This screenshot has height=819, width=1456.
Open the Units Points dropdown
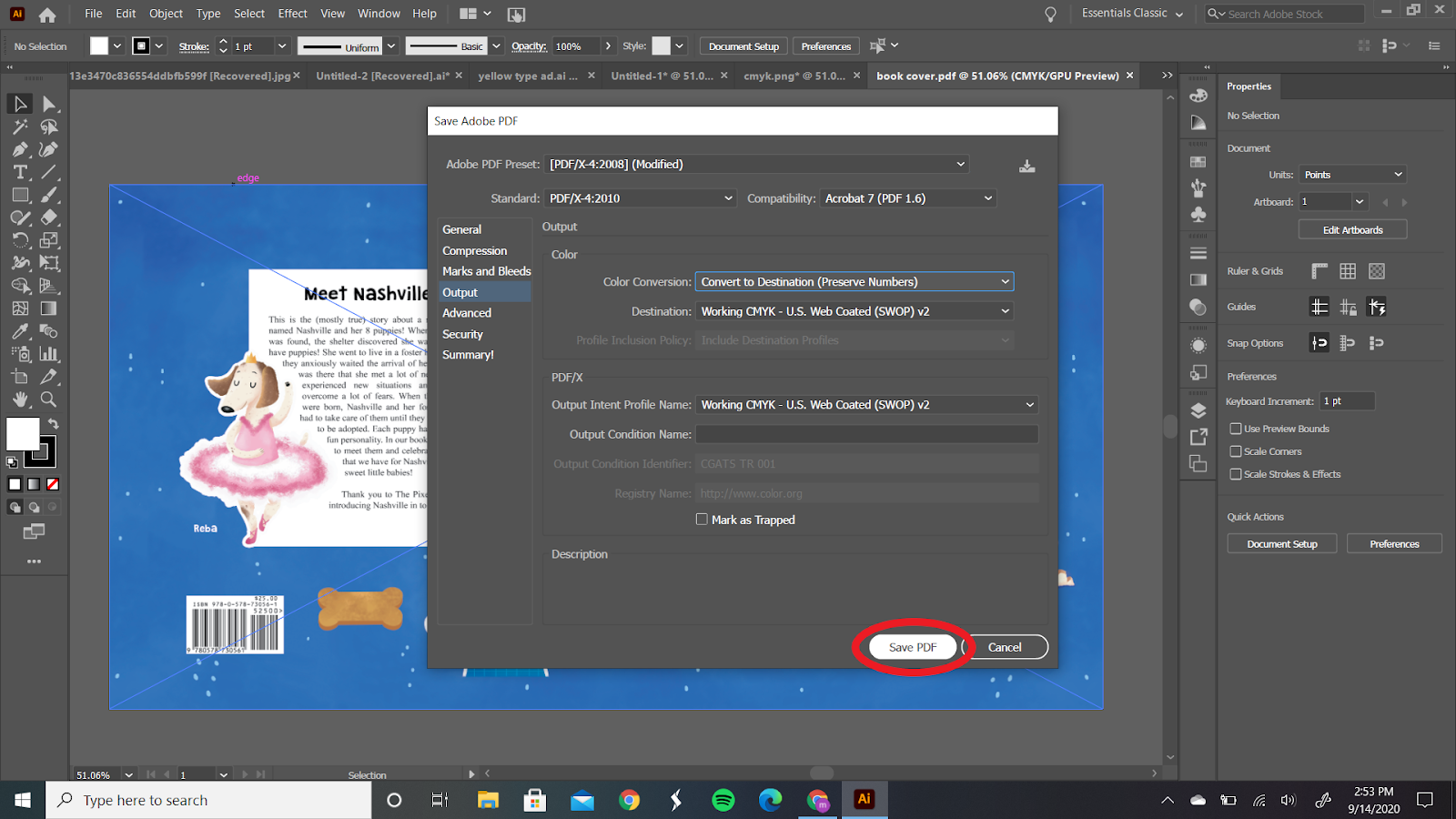point(1353,175)
